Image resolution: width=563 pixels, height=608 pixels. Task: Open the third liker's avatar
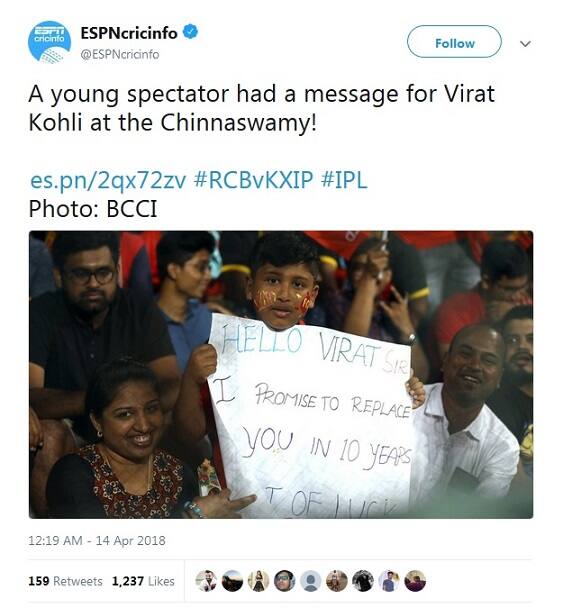coord(258,581)
